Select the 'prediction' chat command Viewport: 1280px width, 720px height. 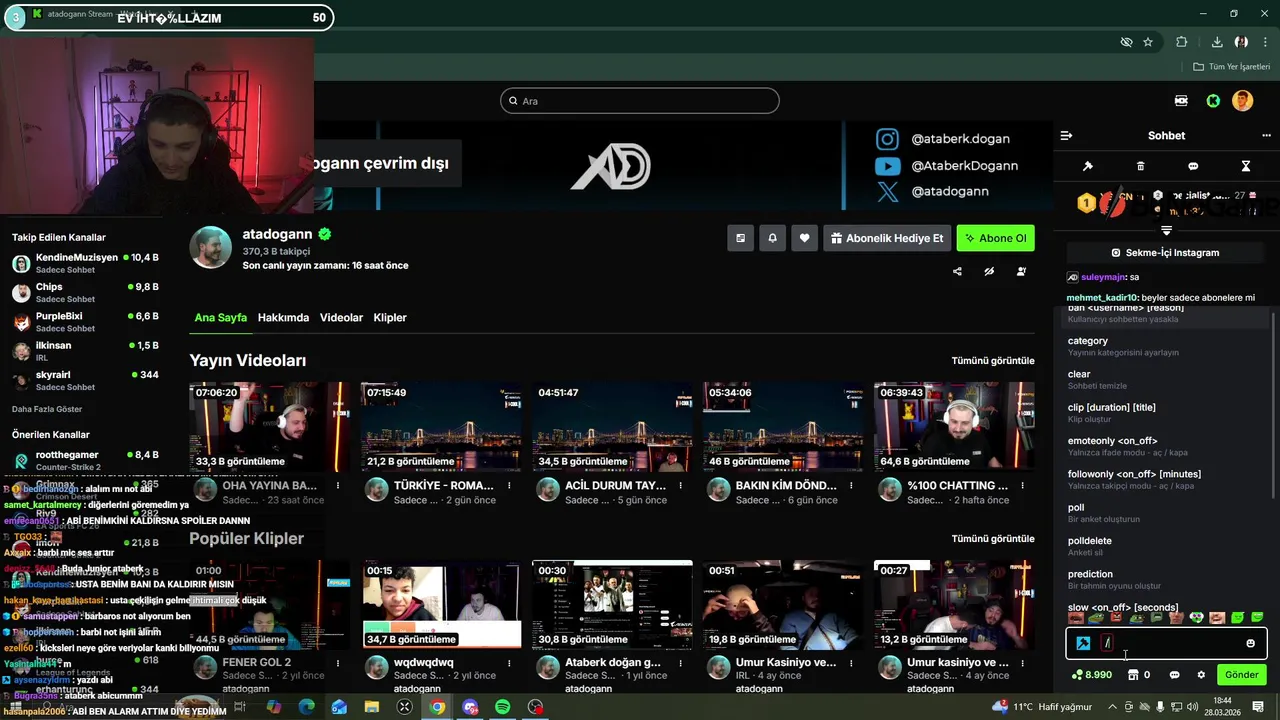tap(1165, 579)
